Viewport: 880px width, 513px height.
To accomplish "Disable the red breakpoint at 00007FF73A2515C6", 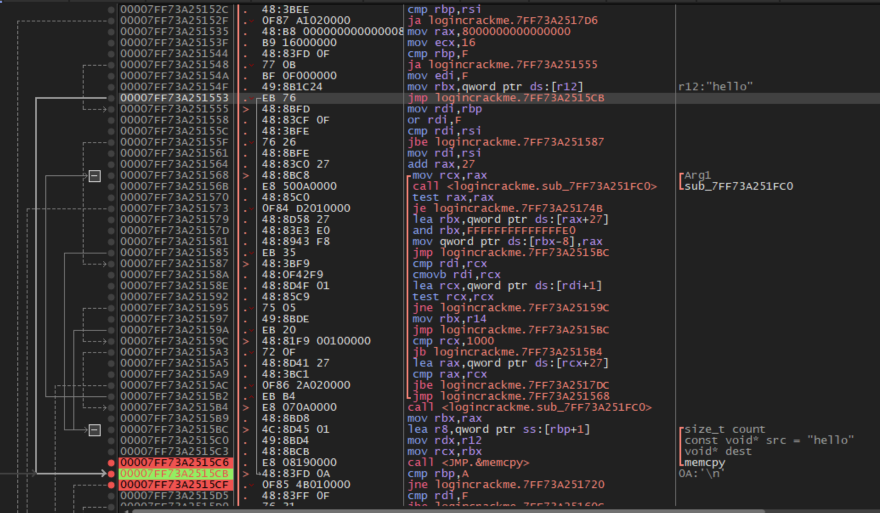I will pos(111,463).
